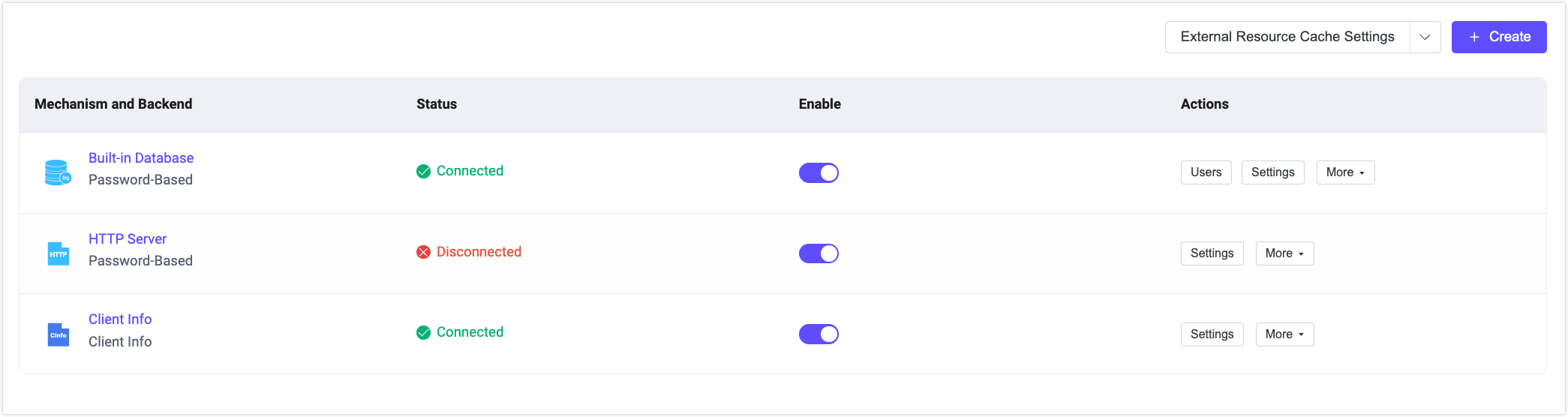This screenshot has height=417, width=1568.
Task: Open the HTTP Server link
Action: click(128, 239)
